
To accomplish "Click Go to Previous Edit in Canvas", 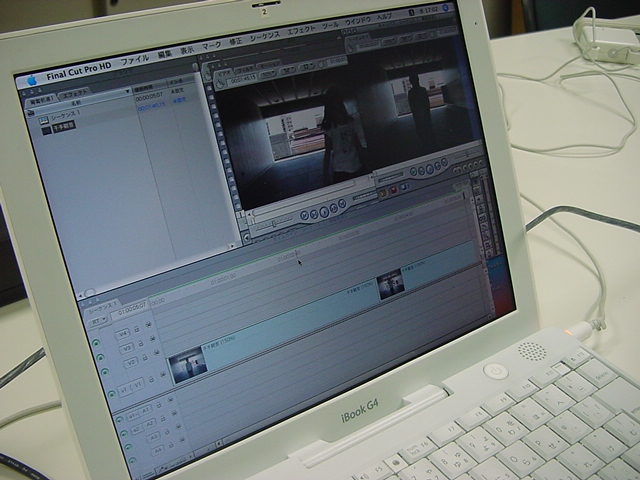I will click(413, 172).
